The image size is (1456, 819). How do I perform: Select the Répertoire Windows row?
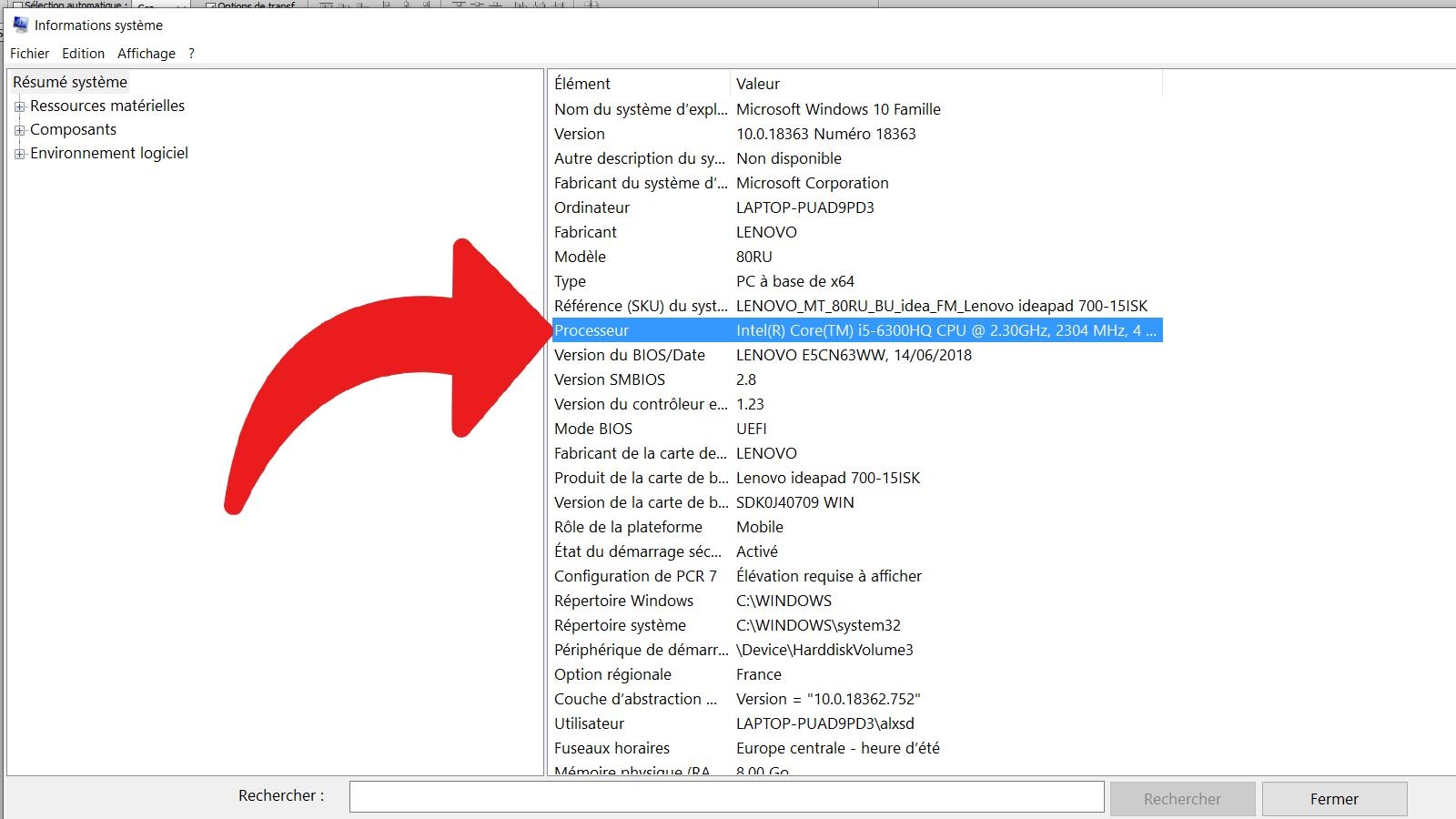(x=855, y=601)
